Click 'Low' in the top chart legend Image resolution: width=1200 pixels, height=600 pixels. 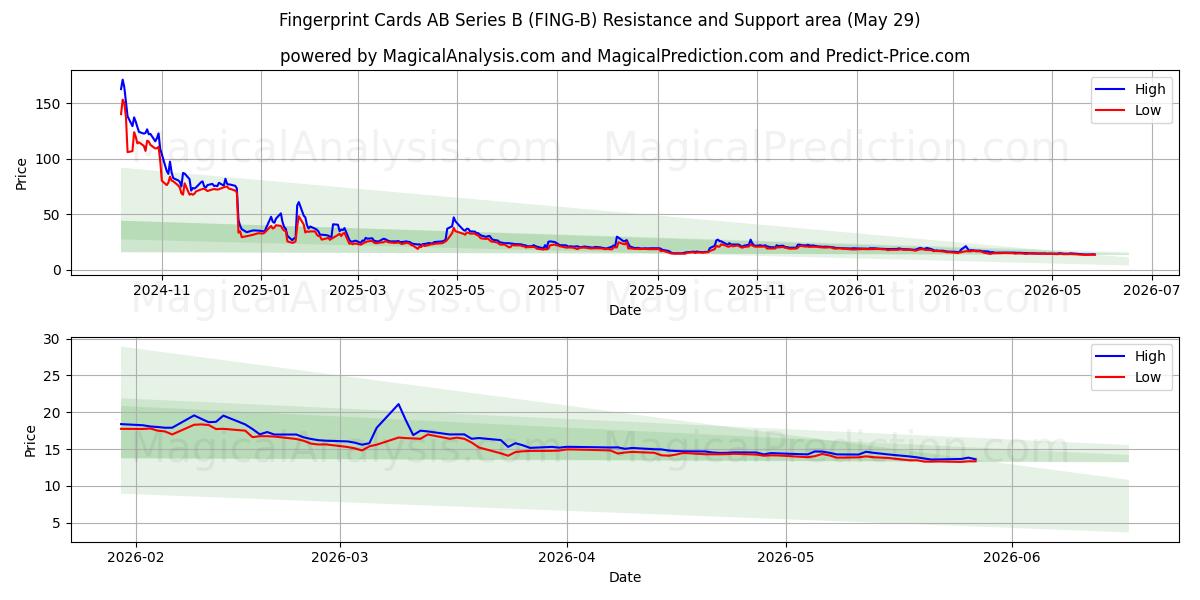click(x=1148, y=111)
